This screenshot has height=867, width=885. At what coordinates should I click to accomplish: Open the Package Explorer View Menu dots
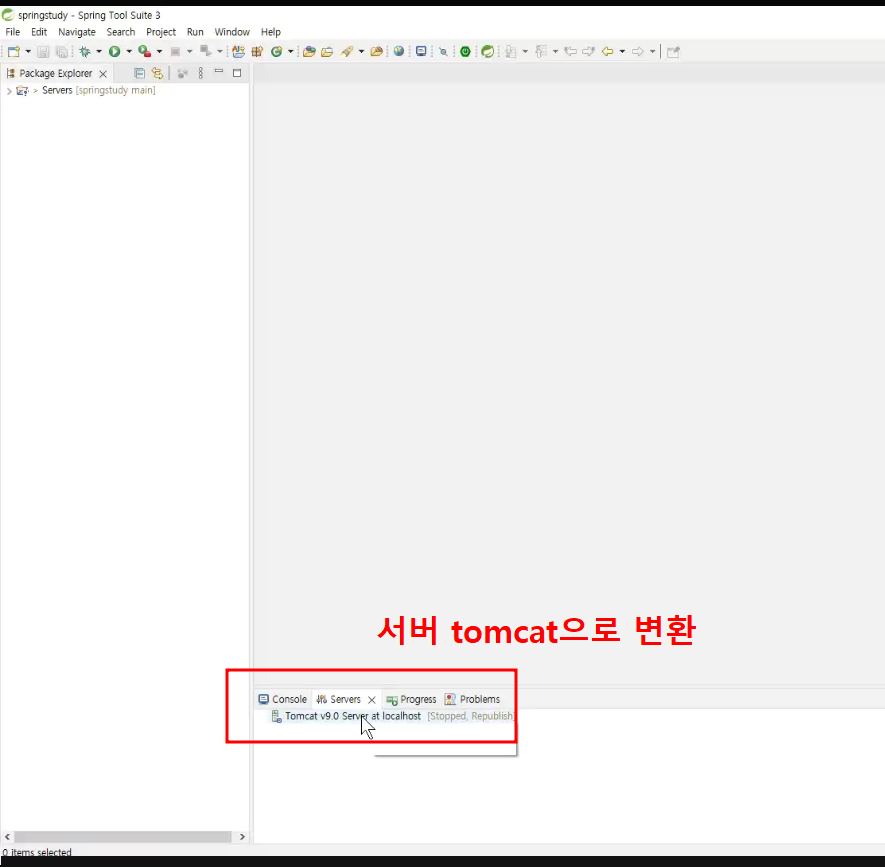[x=200, y=73]
